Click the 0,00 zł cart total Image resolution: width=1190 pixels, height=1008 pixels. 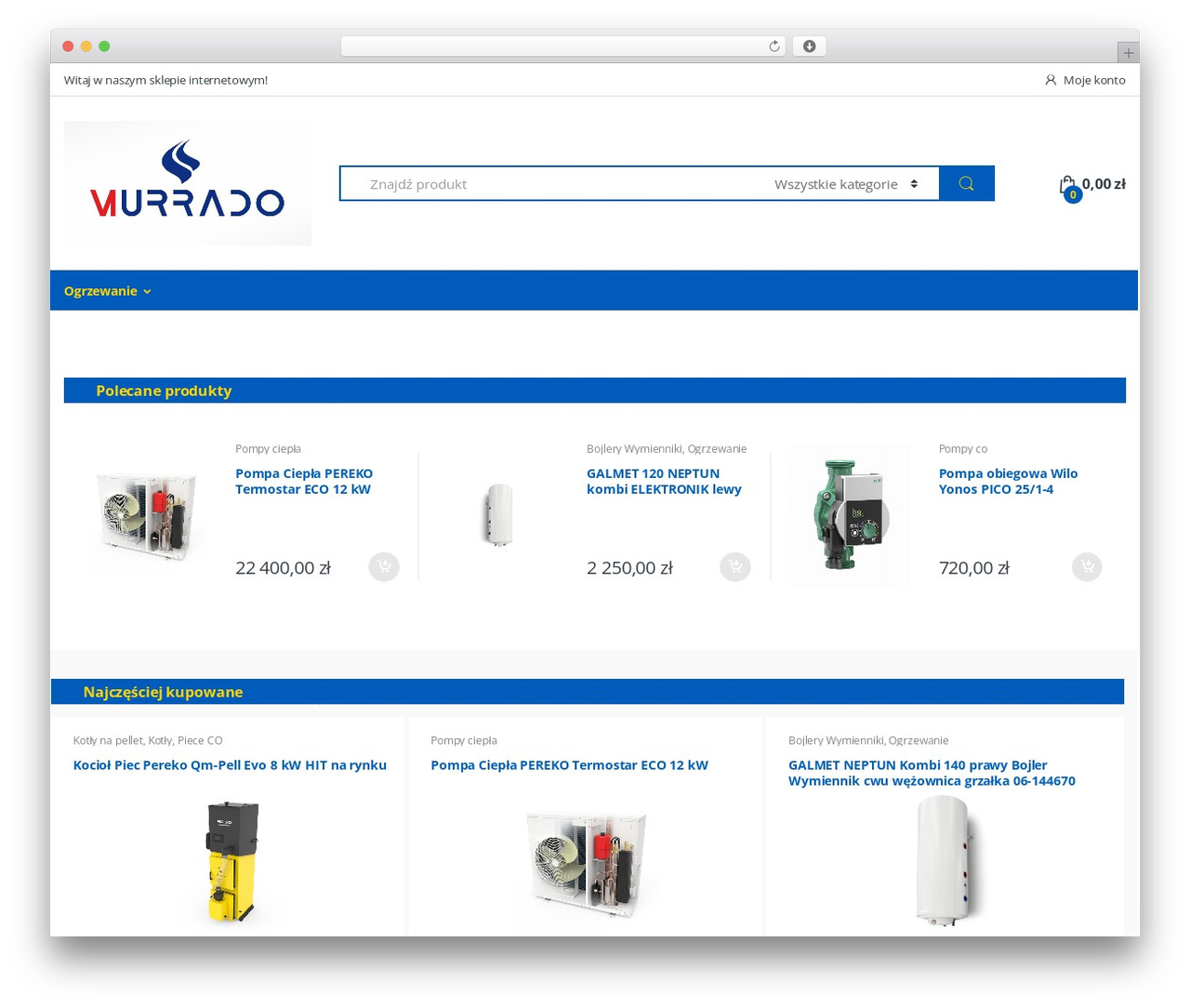pyautogui.click(x=1104, y=184)
